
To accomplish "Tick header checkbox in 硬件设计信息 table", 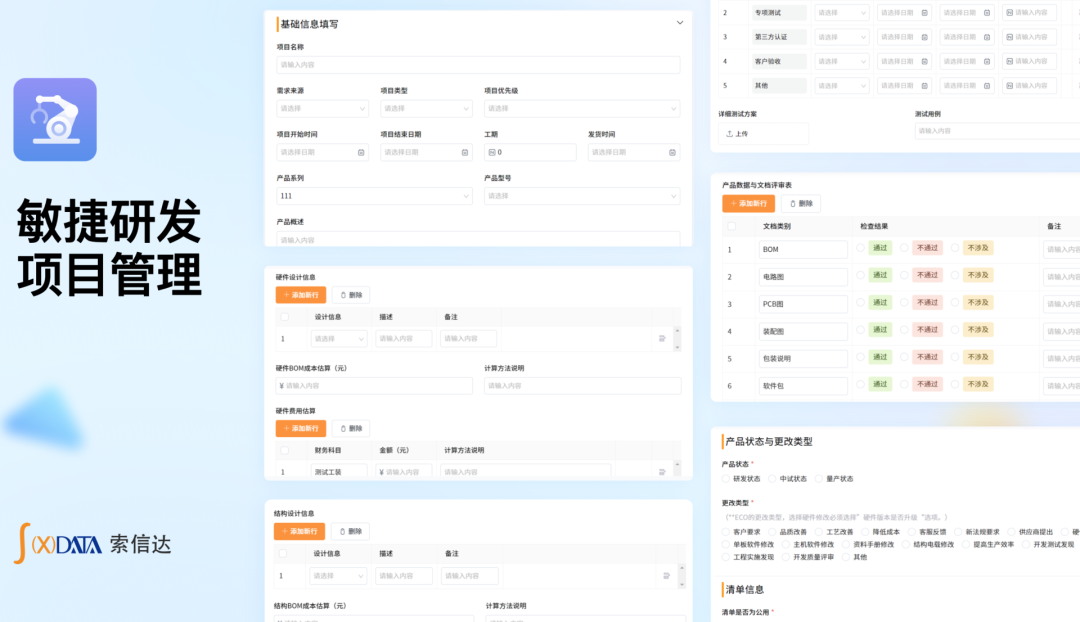I will 285,317.
